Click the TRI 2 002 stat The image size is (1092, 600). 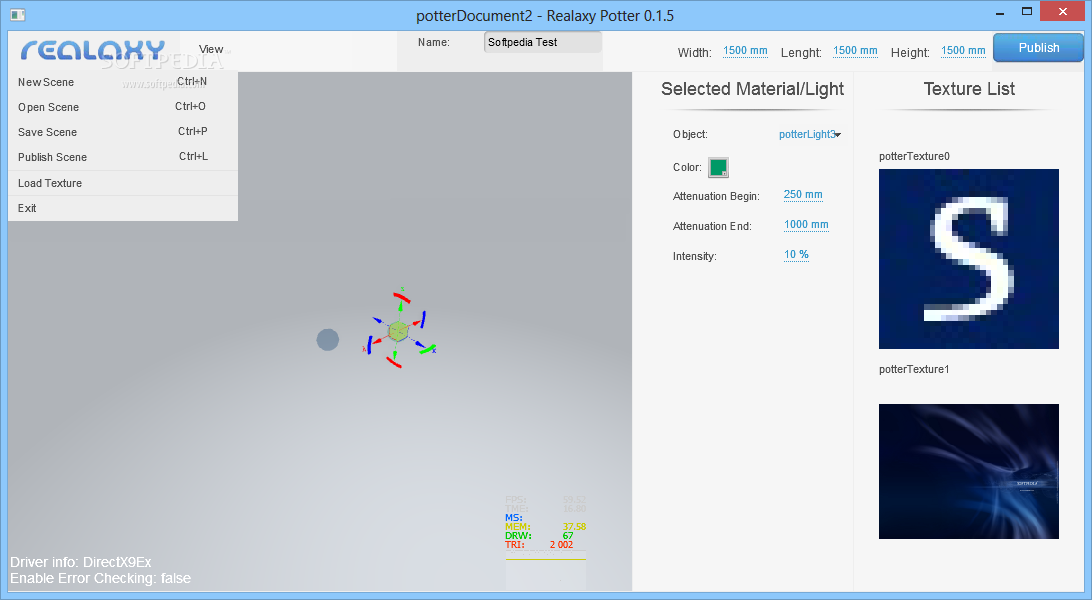point(539,545)
